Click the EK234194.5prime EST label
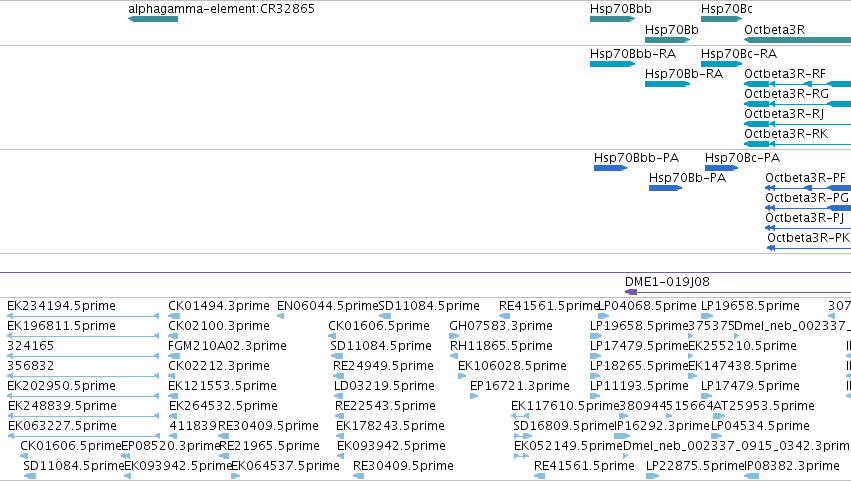The width and height of the screenshot is (851, 481). (61, 306)
